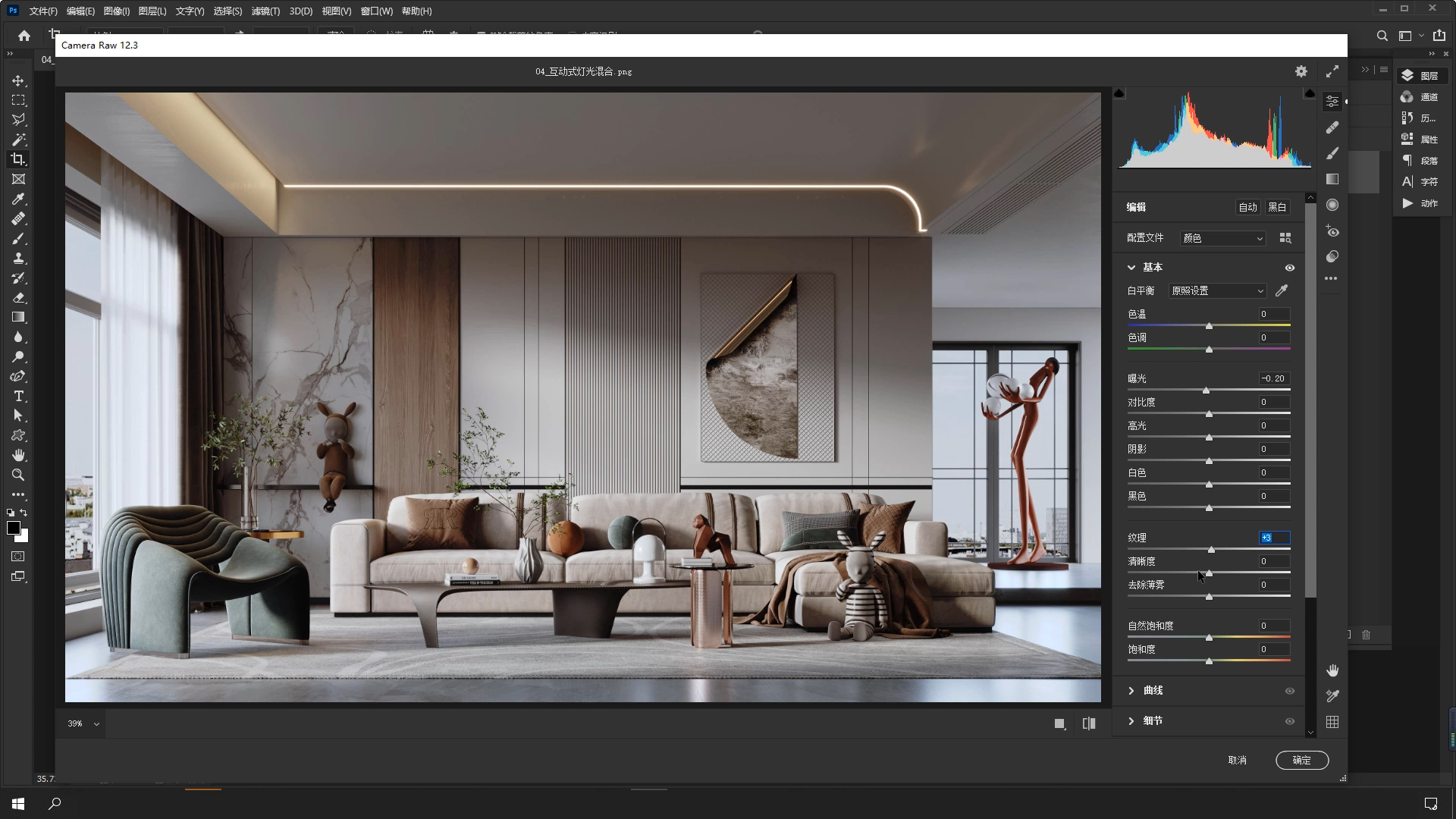
Task: Toggle grid overlay icon
Action: pos(1332,722)
